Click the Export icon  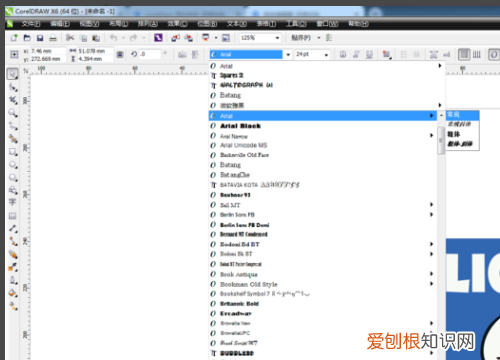point(189,38)
